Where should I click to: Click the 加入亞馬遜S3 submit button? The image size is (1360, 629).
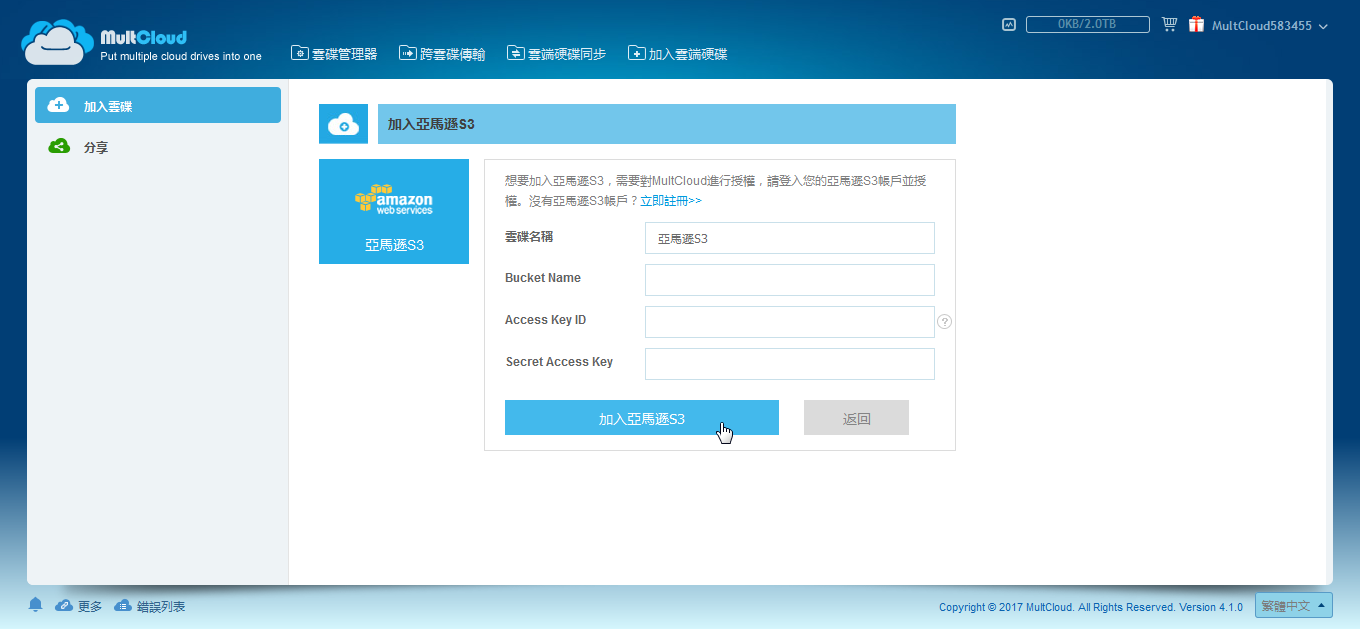(642, 418)
